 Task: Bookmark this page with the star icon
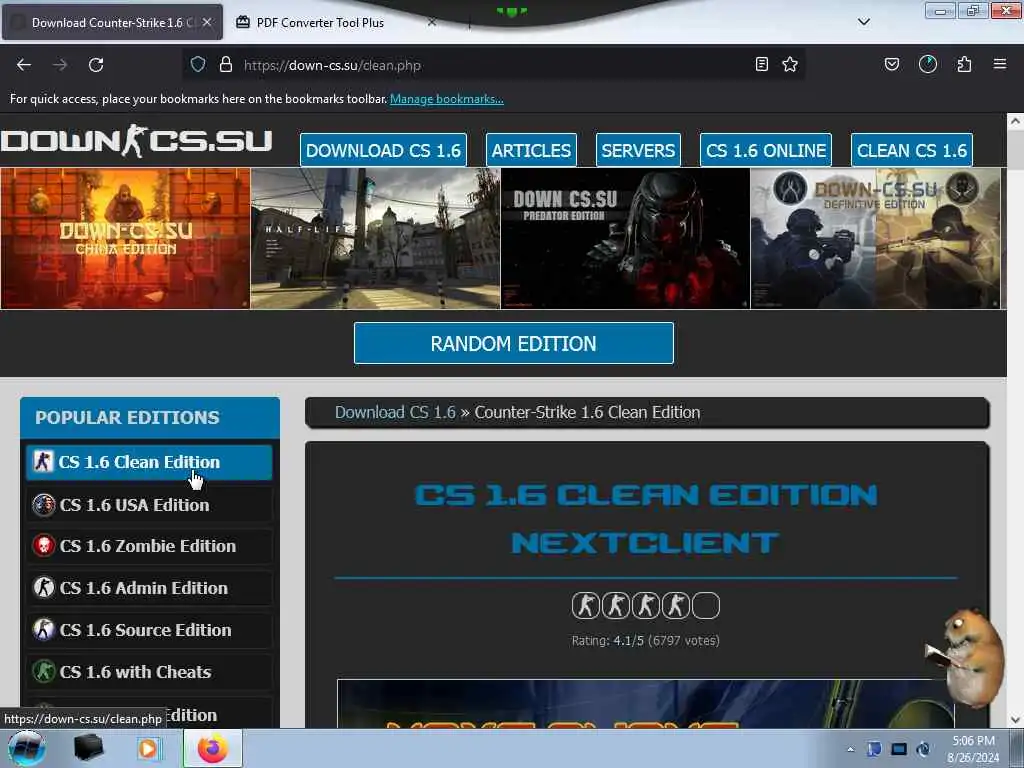coord(790,64)
